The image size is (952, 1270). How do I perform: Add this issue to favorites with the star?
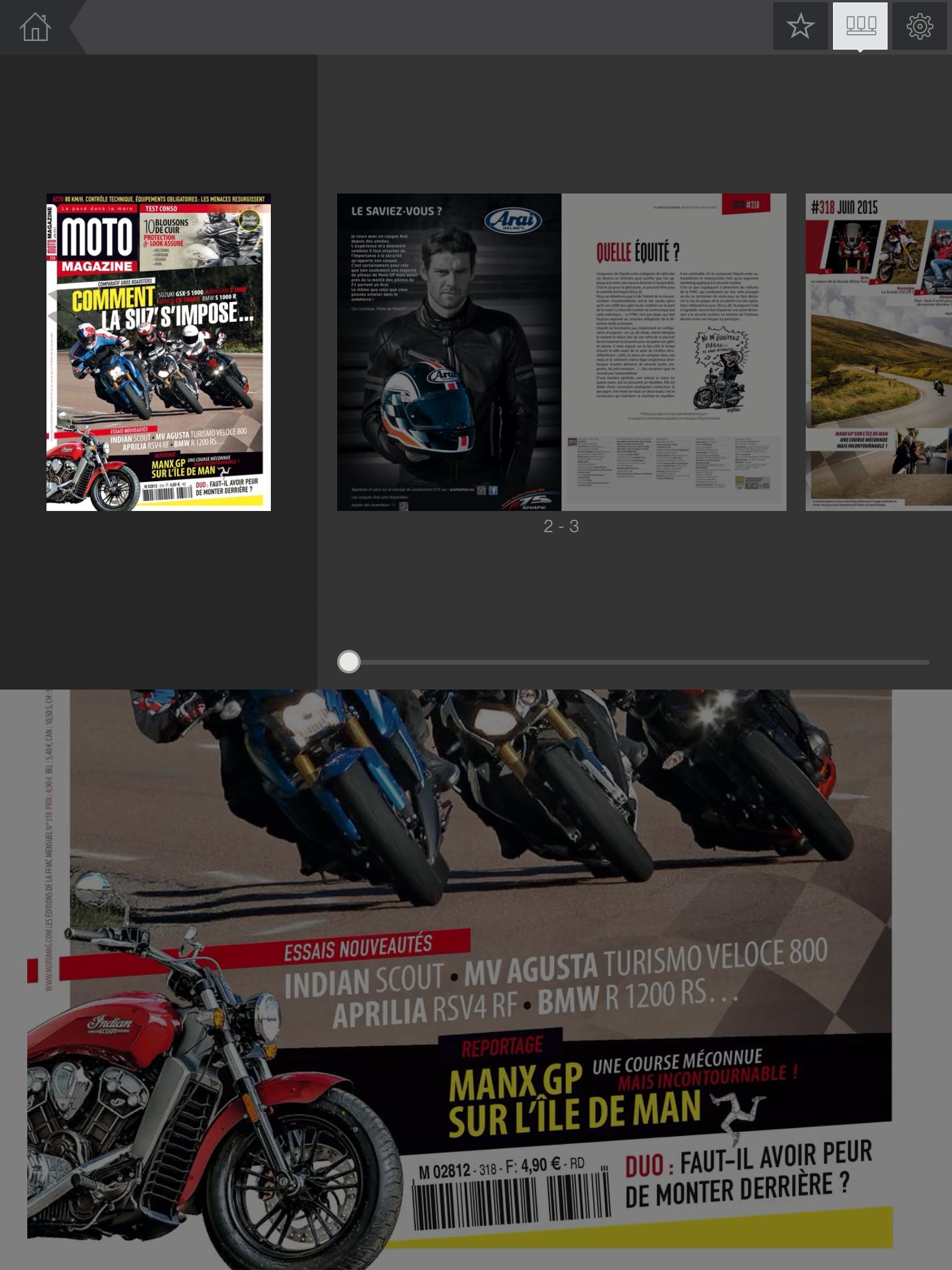coord(800,27)
